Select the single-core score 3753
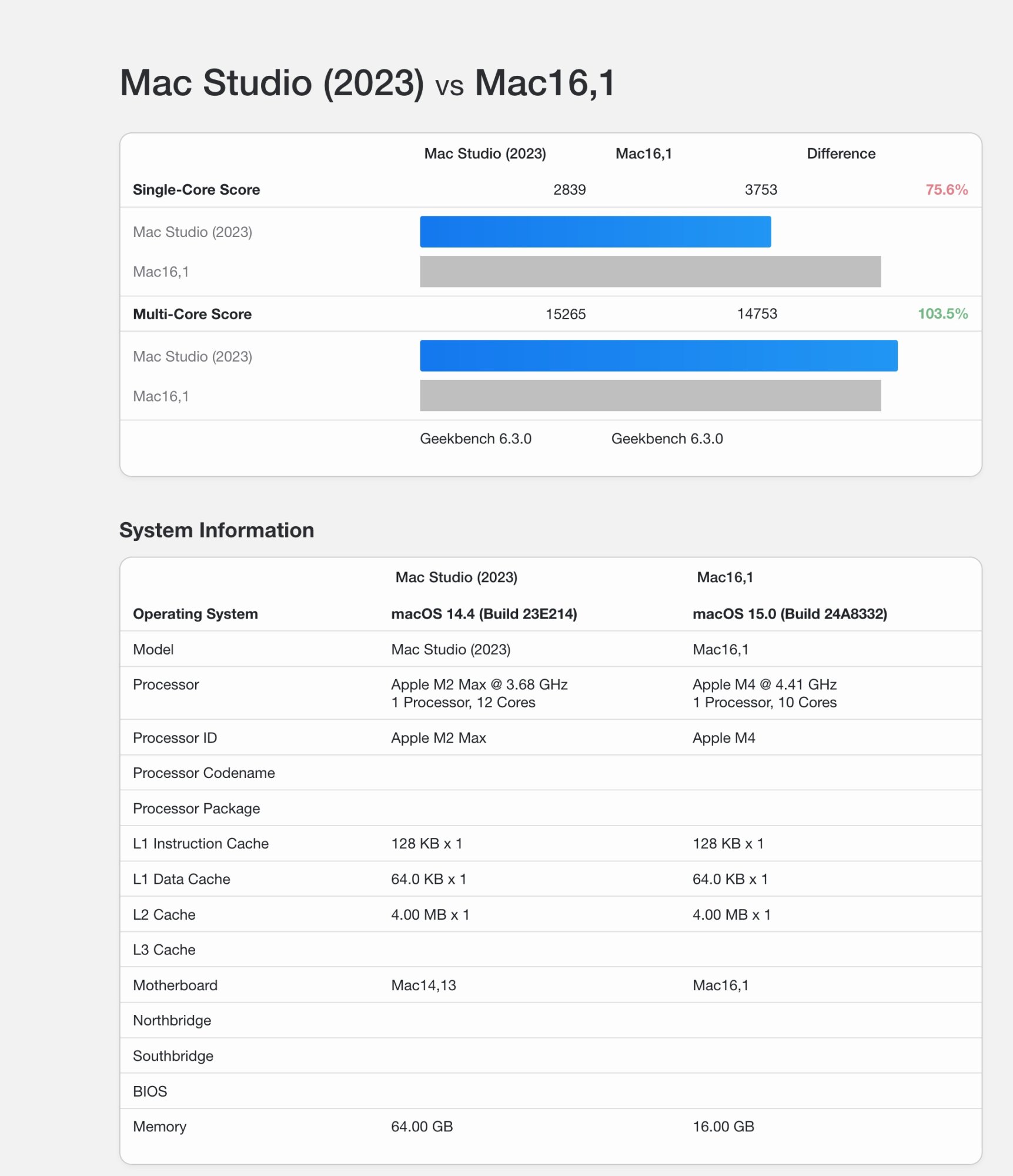 (x=760, y=190)
